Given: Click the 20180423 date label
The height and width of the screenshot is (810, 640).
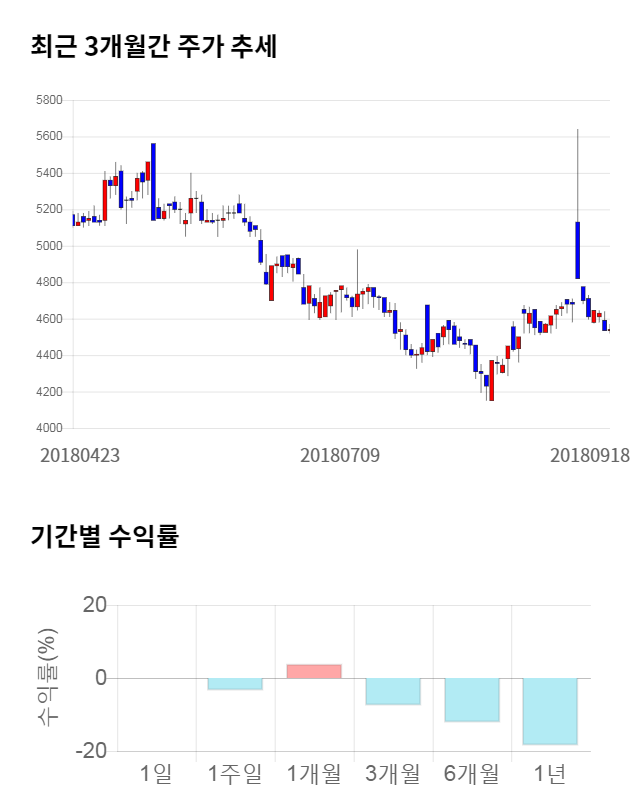Looking at the screenshot, I should (x=80, y=455).
